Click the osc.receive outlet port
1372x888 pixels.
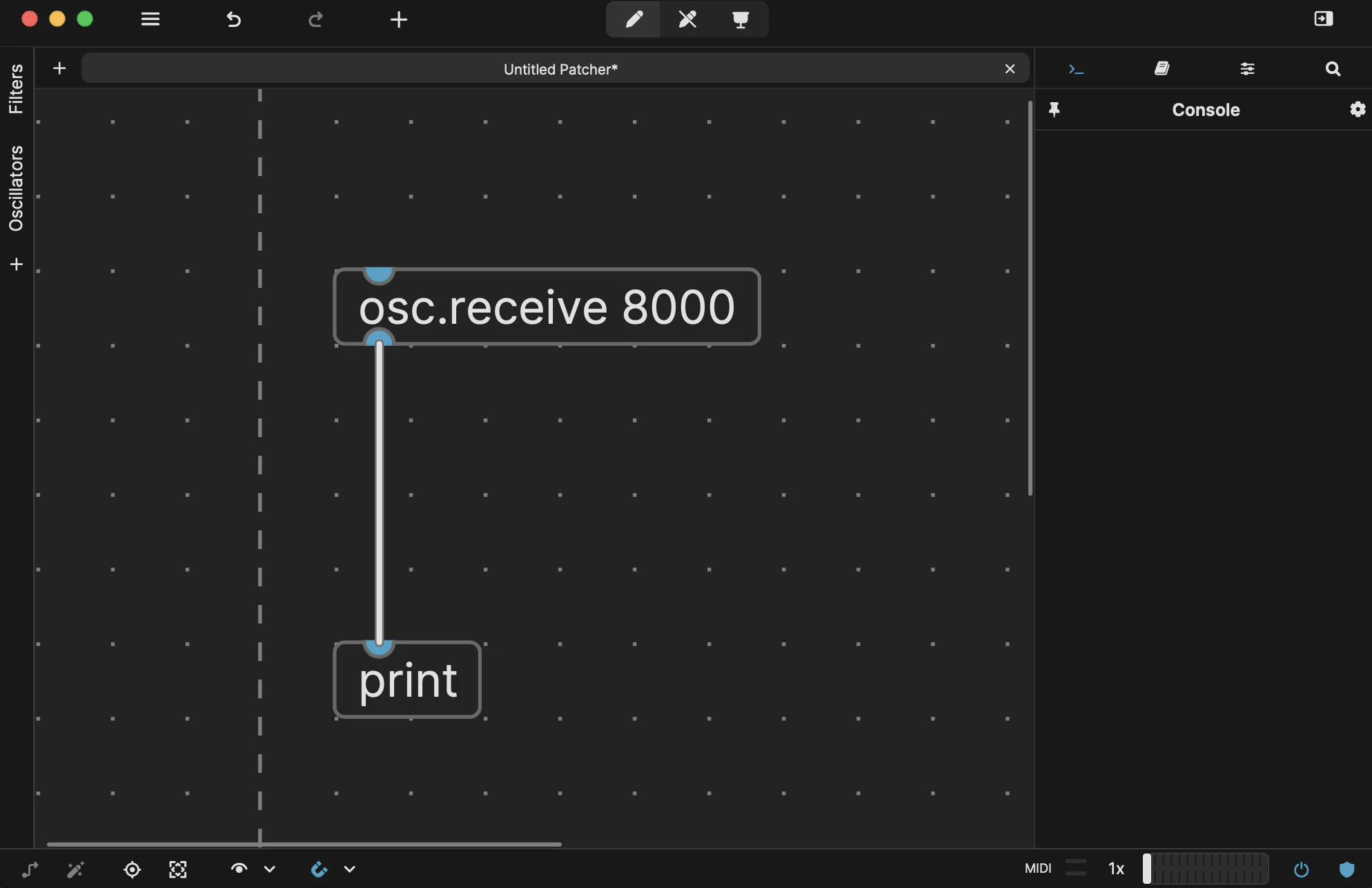379,338
